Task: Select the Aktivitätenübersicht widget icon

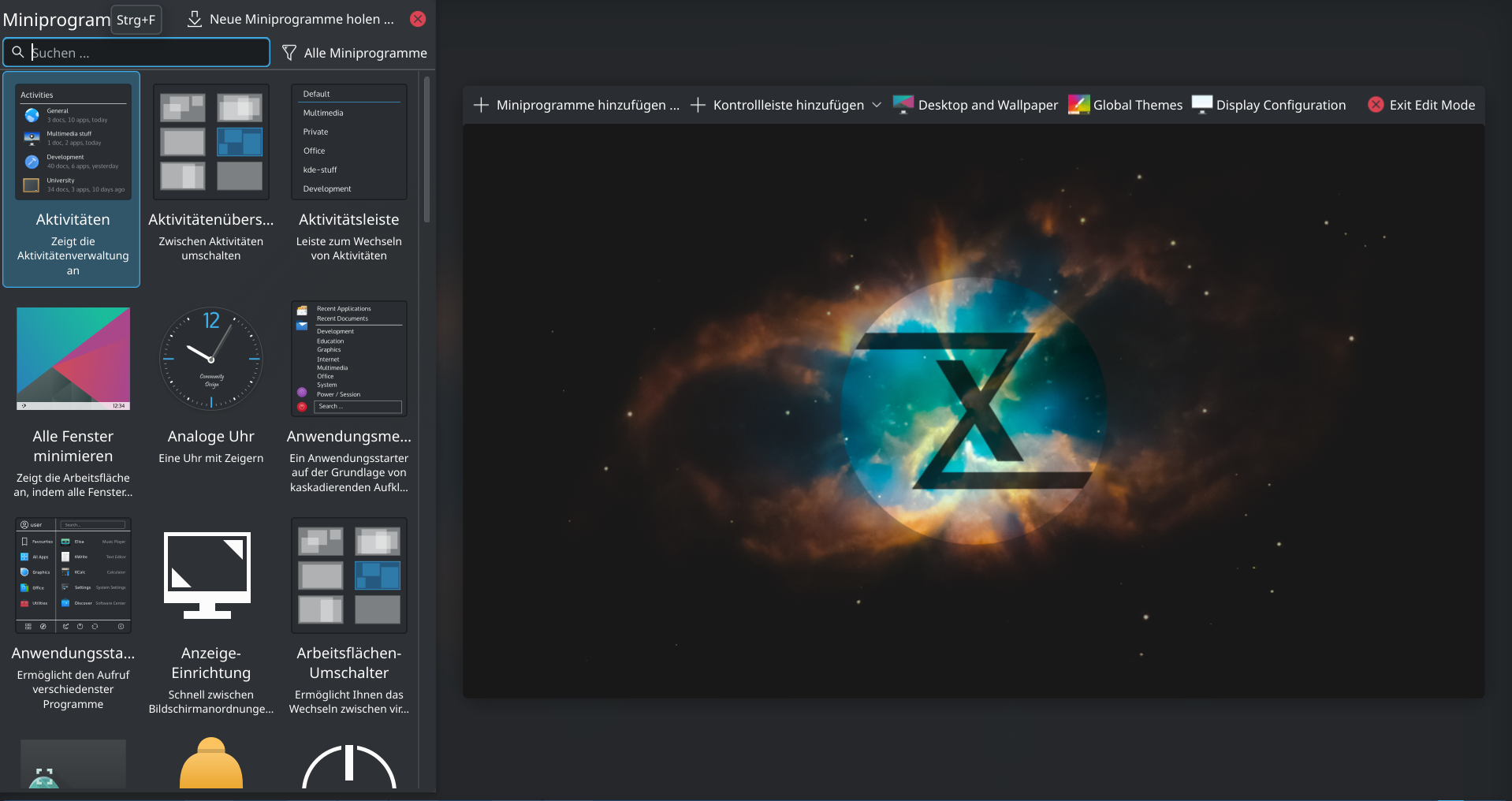Action: [x=211, y=142]
